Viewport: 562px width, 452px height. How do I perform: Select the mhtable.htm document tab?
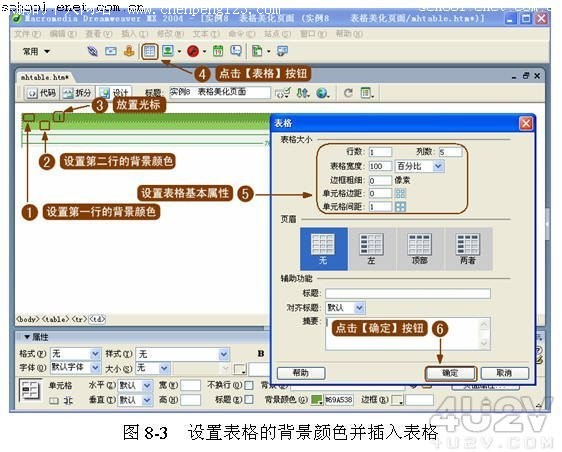click(44, 77)
